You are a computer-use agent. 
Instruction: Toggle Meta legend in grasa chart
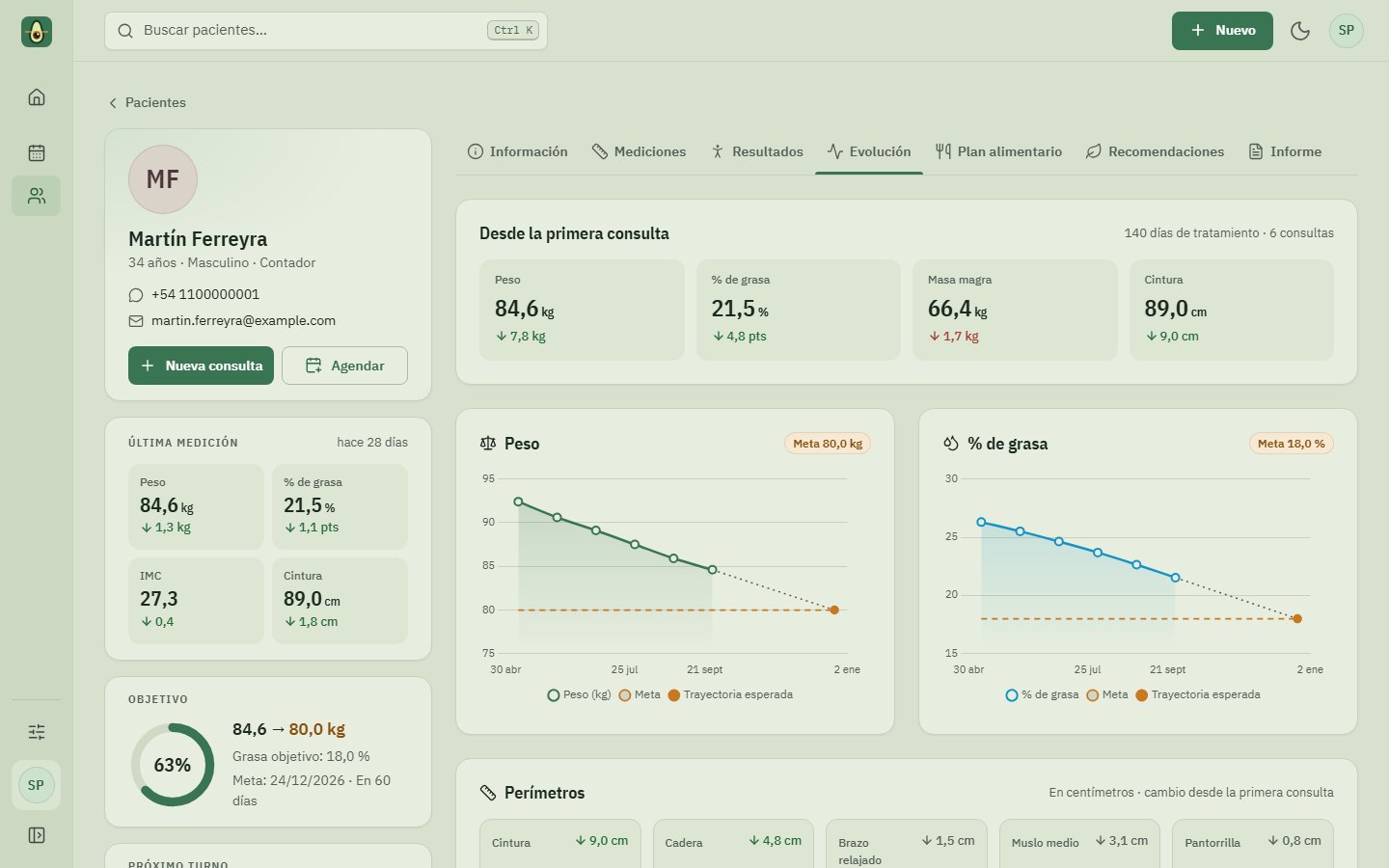pos(1107,694)
